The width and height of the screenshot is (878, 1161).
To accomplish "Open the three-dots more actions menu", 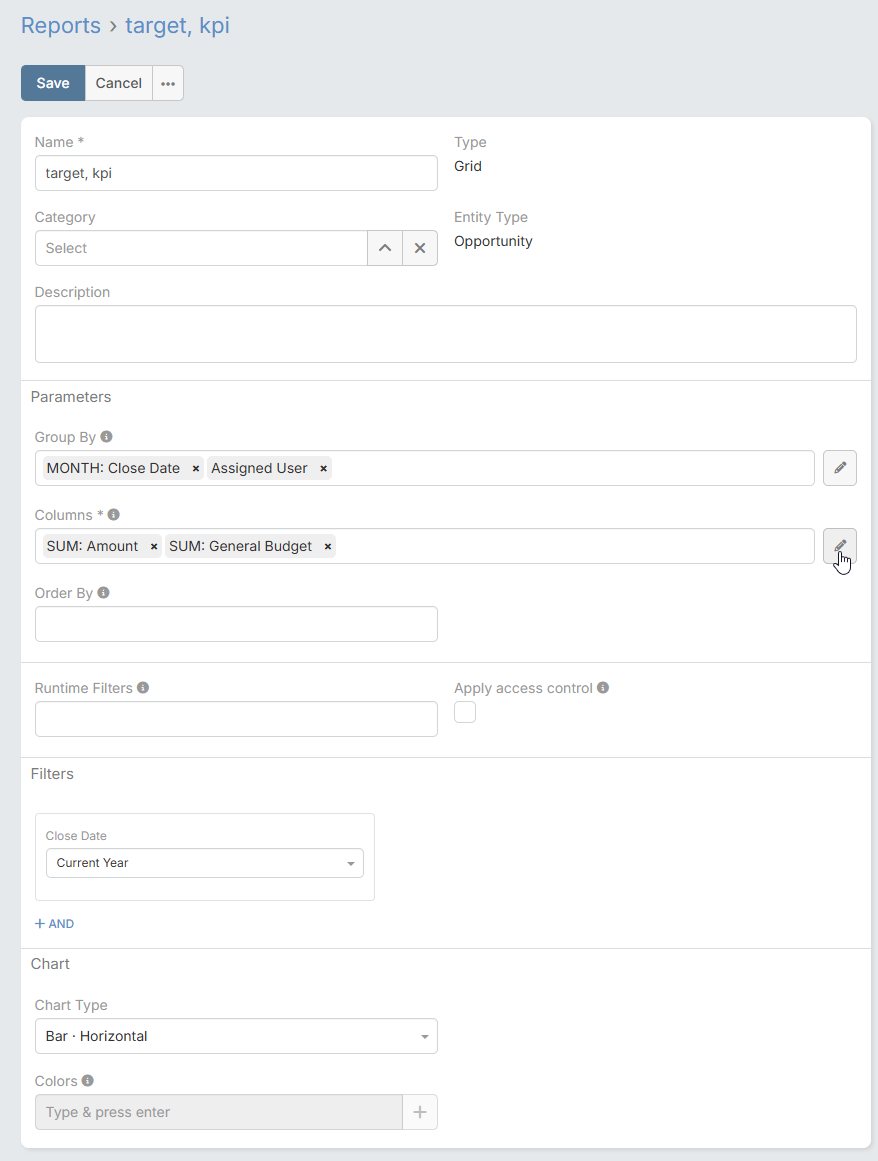I will (x=168, y=83).
